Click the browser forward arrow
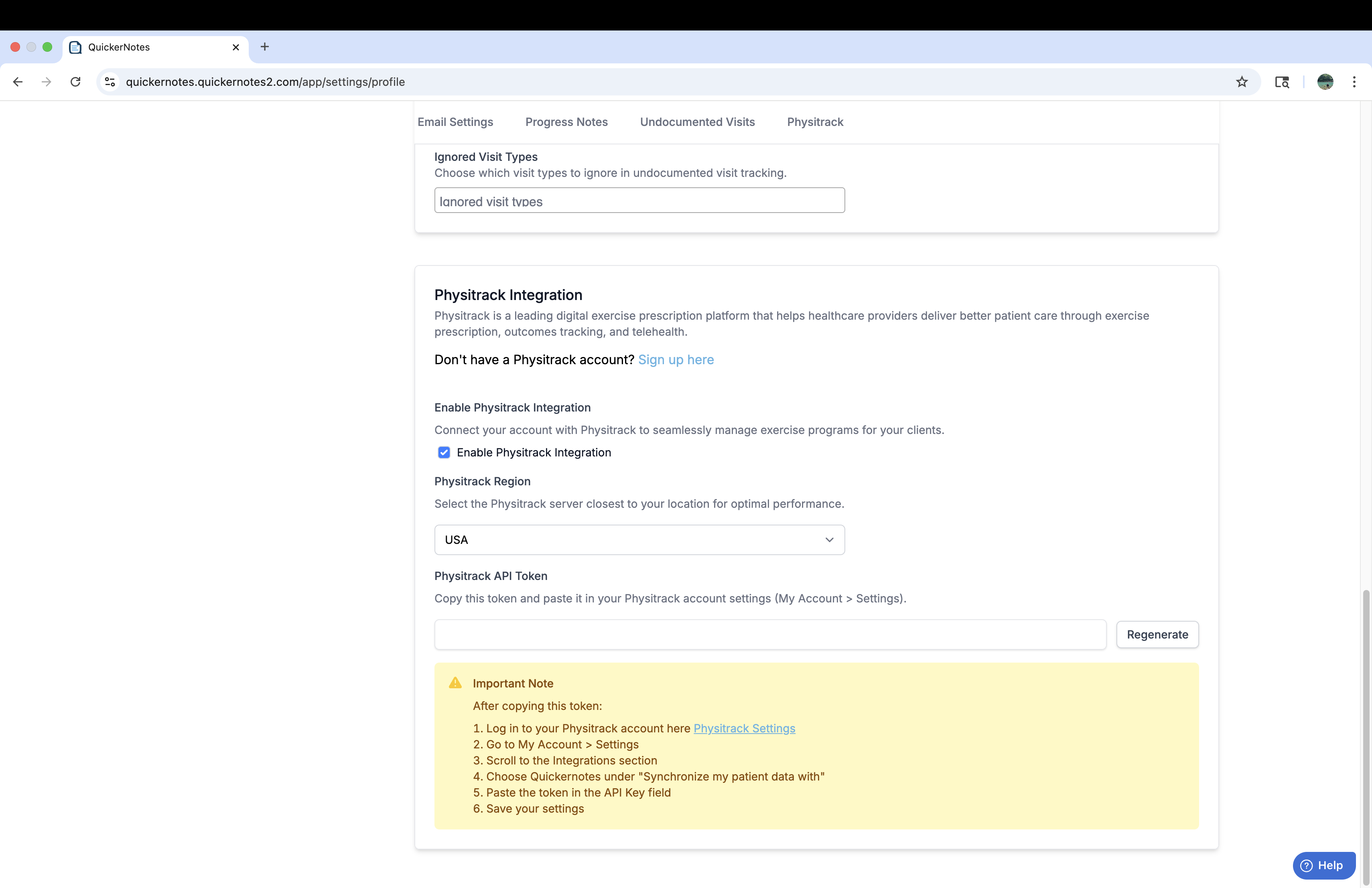Image resolution: width=1372 pixels, height=888 pixels. point(47,82)
